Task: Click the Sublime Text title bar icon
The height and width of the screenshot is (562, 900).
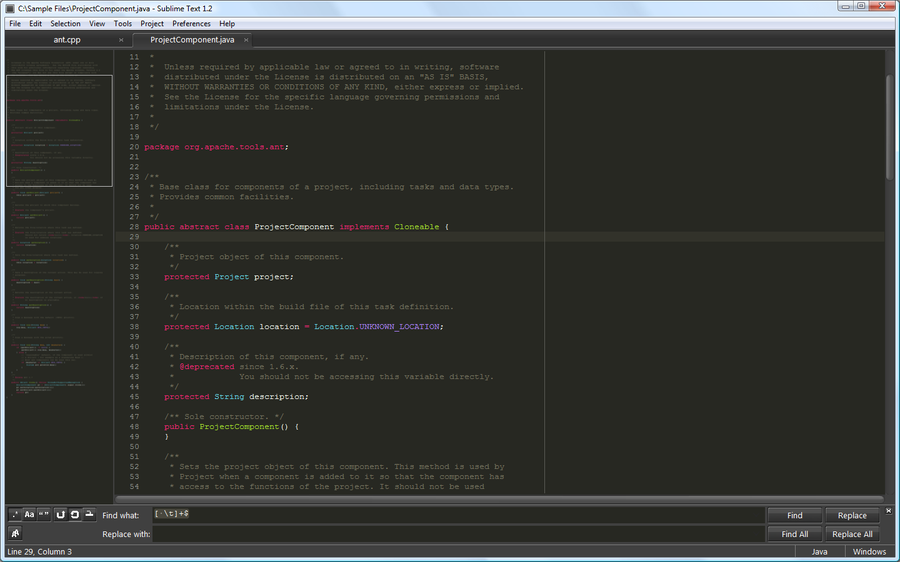Action: click(x=10, y=9)
